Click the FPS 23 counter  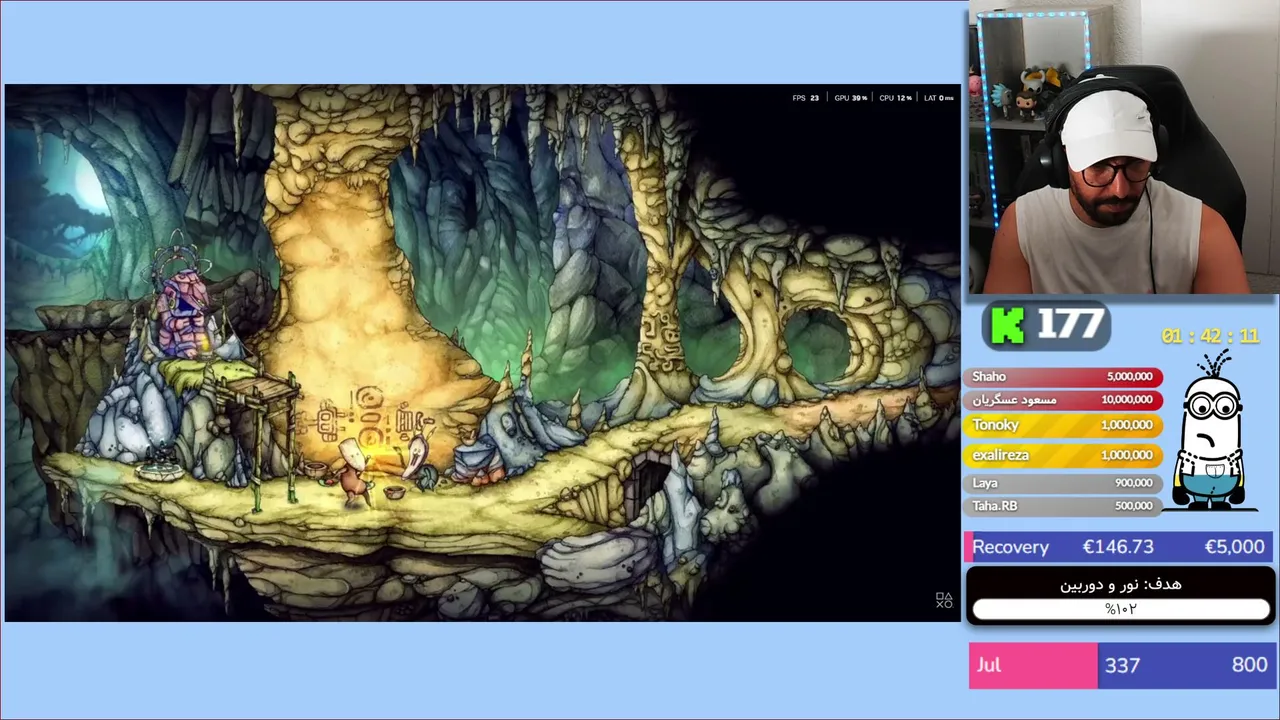(x=806, y=98)
